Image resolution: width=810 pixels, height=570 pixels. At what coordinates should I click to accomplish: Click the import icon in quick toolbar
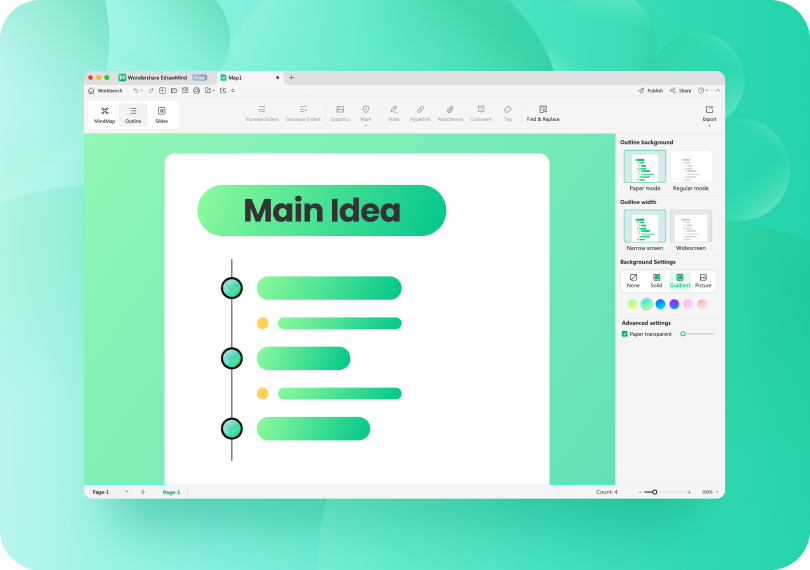pos(223,90)
